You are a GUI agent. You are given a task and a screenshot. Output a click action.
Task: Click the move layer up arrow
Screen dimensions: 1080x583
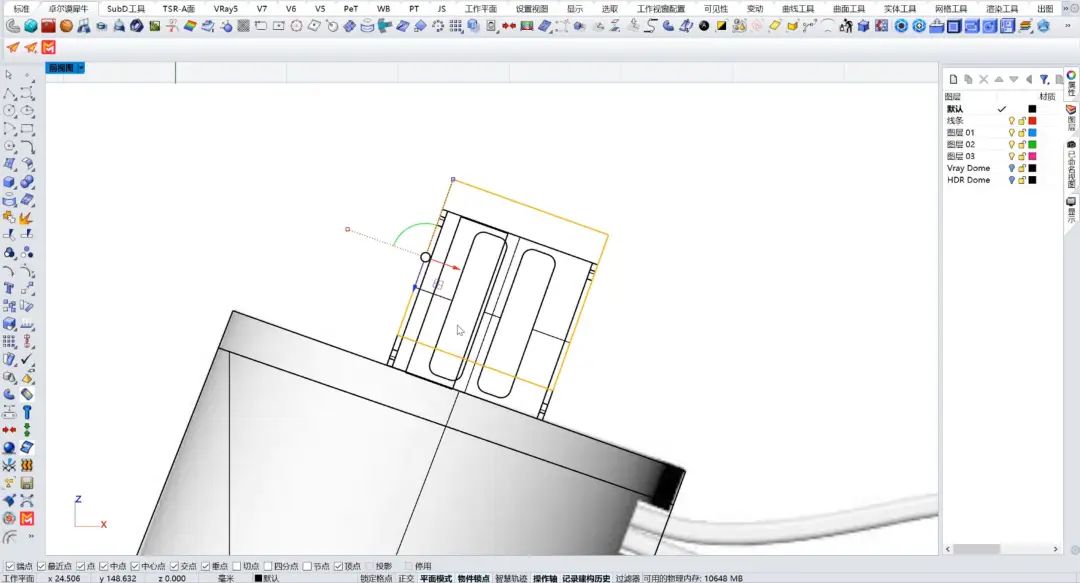pos(998,79)
